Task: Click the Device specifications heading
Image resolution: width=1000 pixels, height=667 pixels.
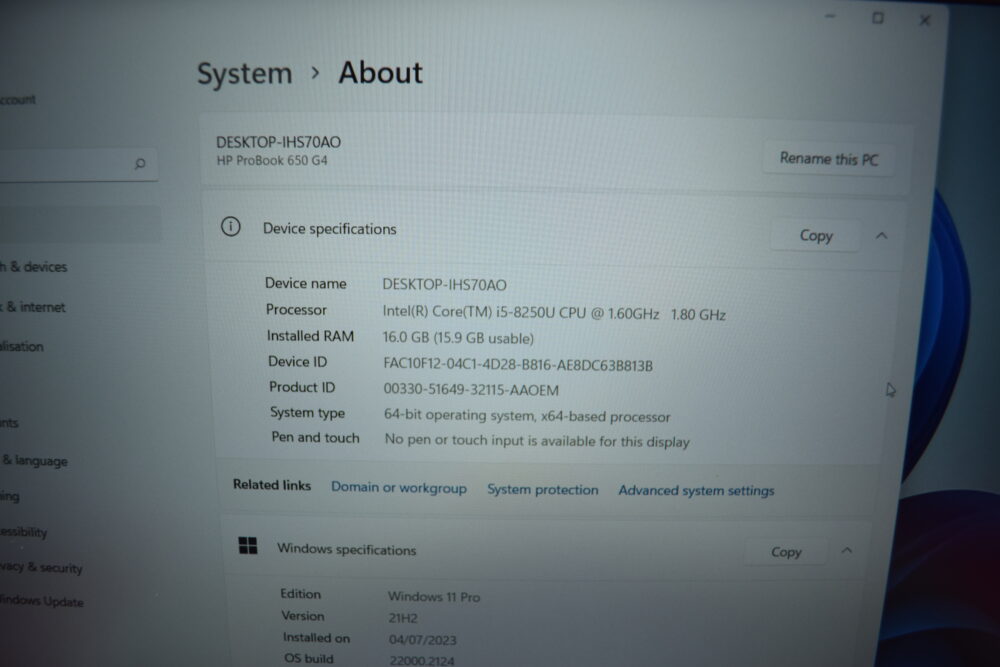Action: coord(330,229)
